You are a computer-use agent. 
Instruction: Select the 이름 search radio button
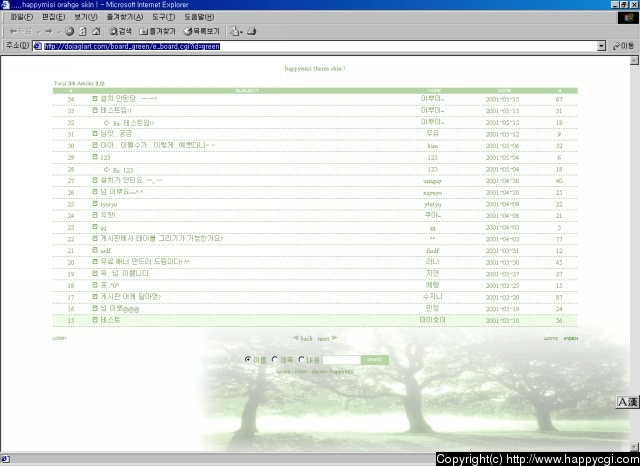248,359
